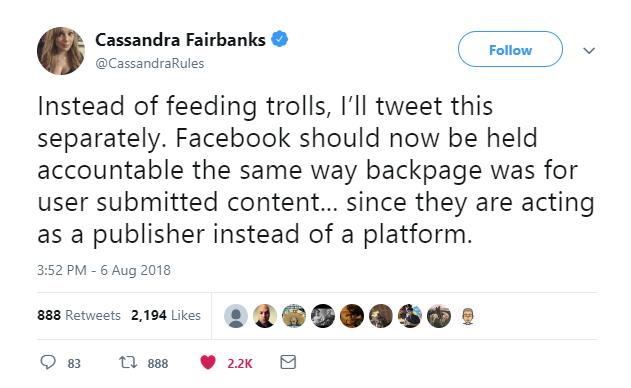Open the 888 Retweets list
631x388 pixels.
(79, 315)
